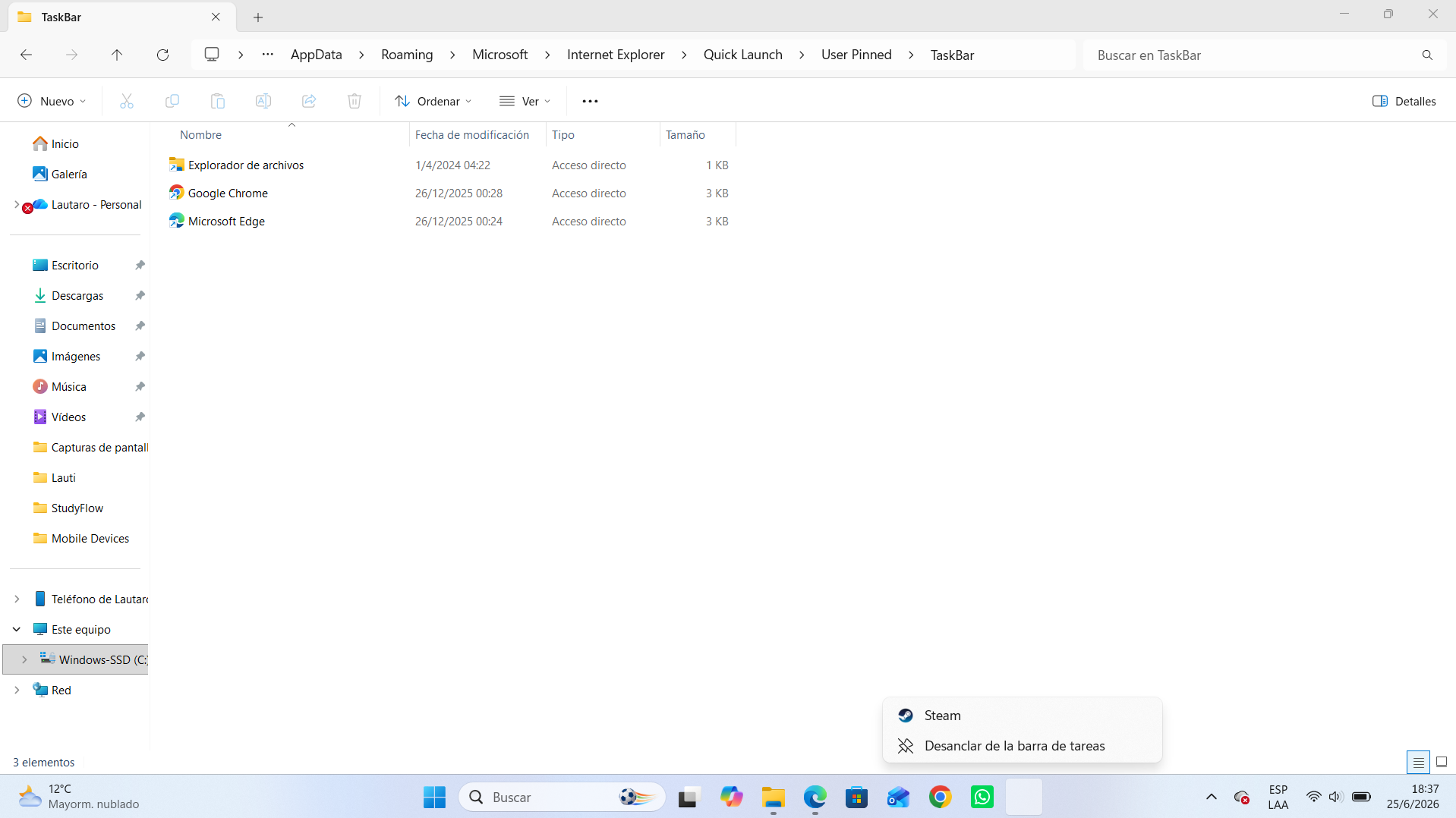1456x818 pixels.
Task: Switch to details list view icon
Action: click(x=1418, y=762)
